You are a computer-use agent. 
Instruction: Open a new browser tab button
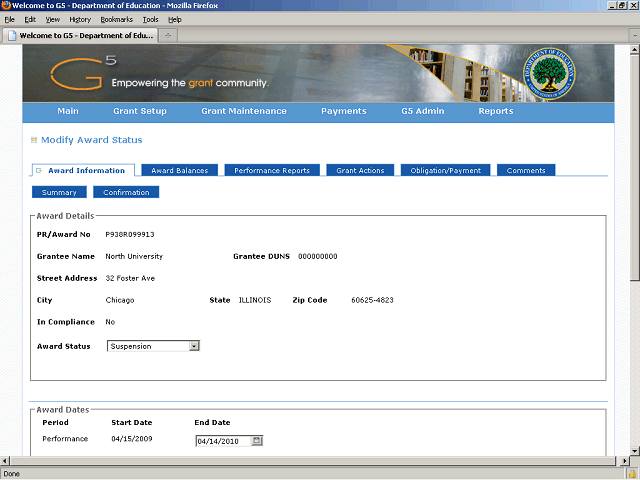pyautogui.click(x=168, y=36)
